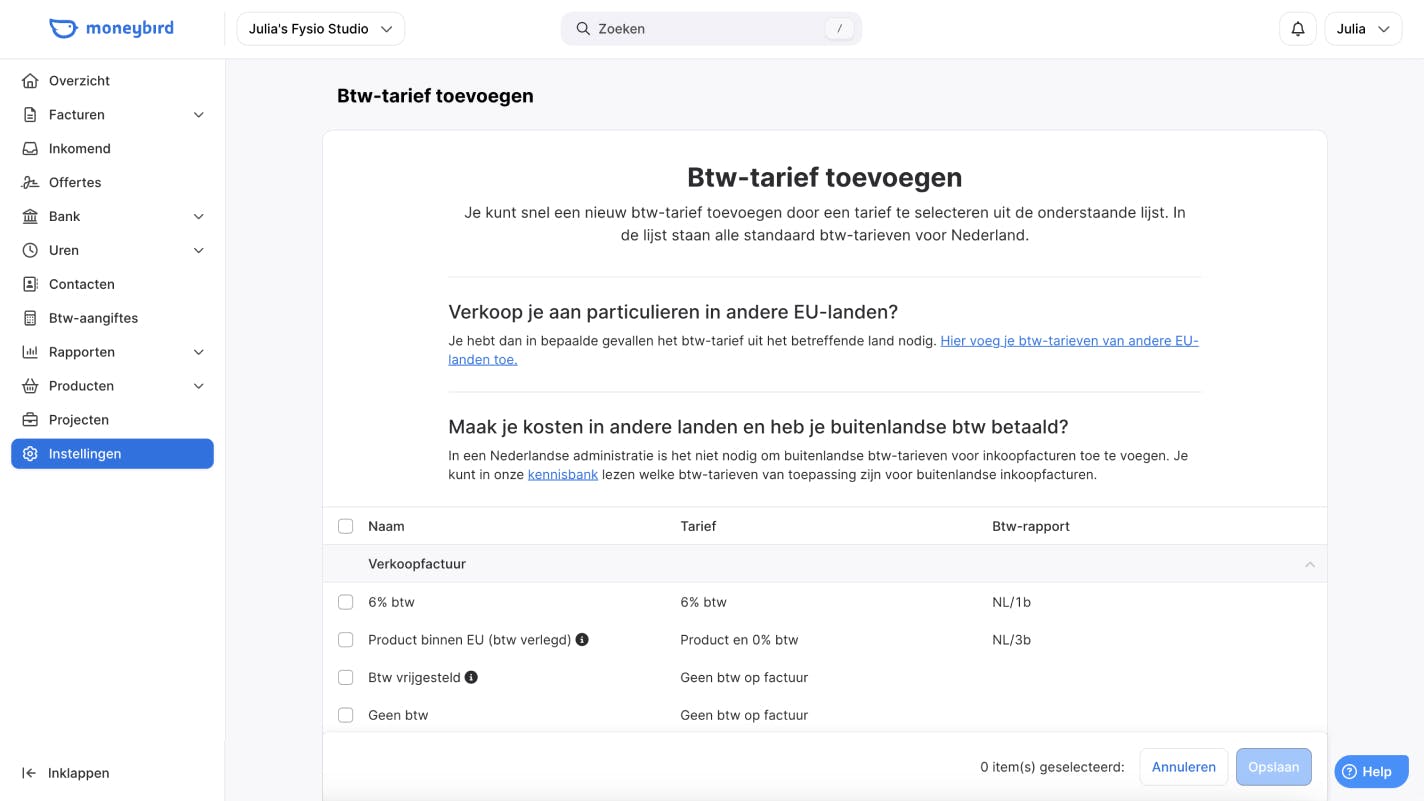Click the Moneybird logo

tap(111, 28)
